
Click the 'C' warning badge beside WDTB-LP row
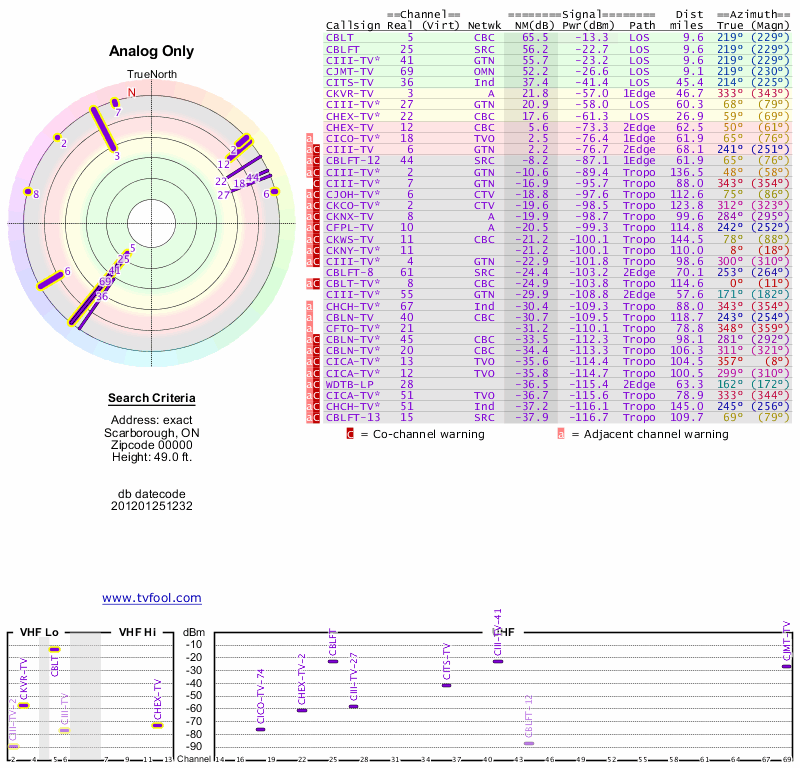pyautogui.click(x=316, y=384)
